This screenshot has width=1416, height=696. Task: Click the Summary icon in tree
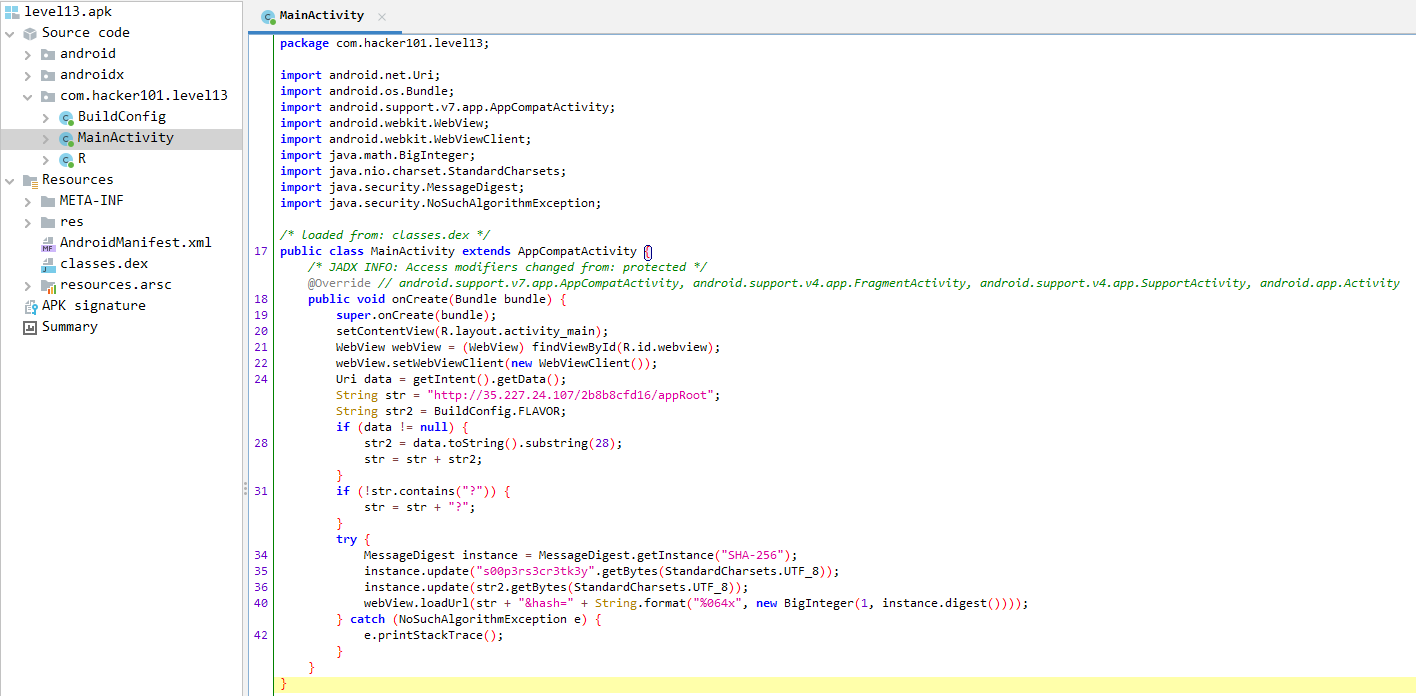point(30,327)
